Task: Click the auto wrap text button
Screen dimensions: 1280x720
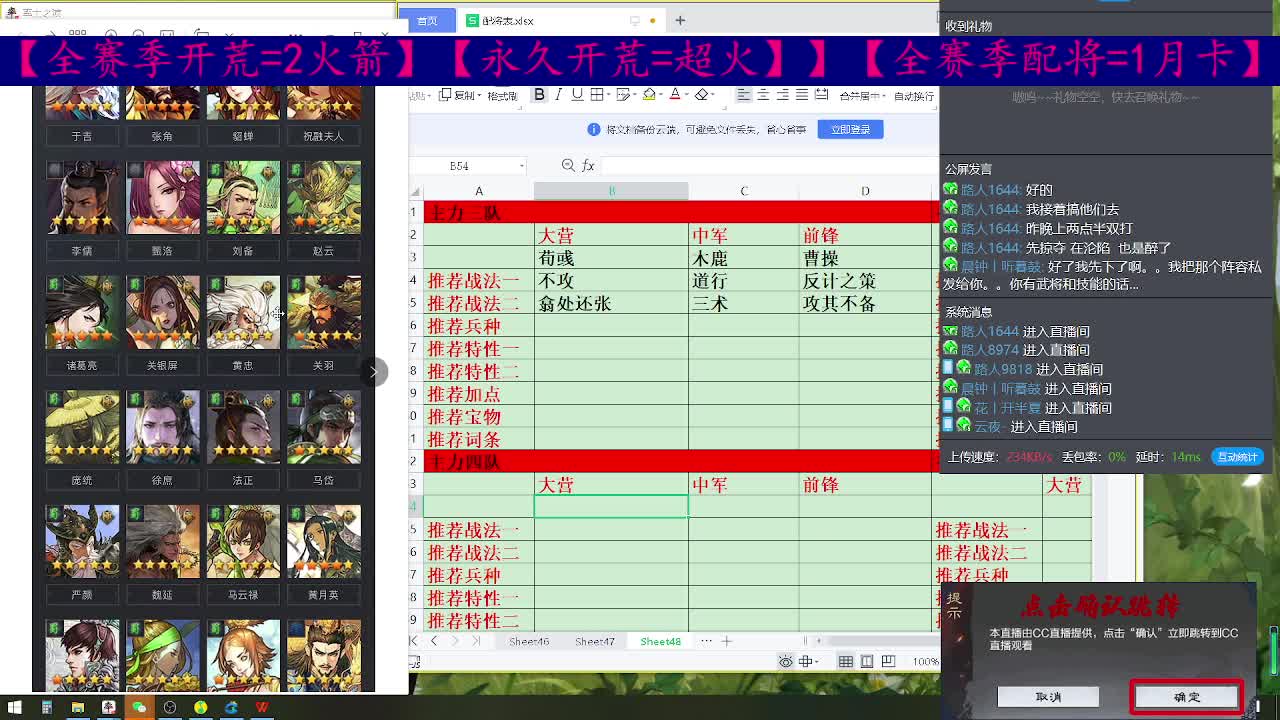Action: click(914, 96)
